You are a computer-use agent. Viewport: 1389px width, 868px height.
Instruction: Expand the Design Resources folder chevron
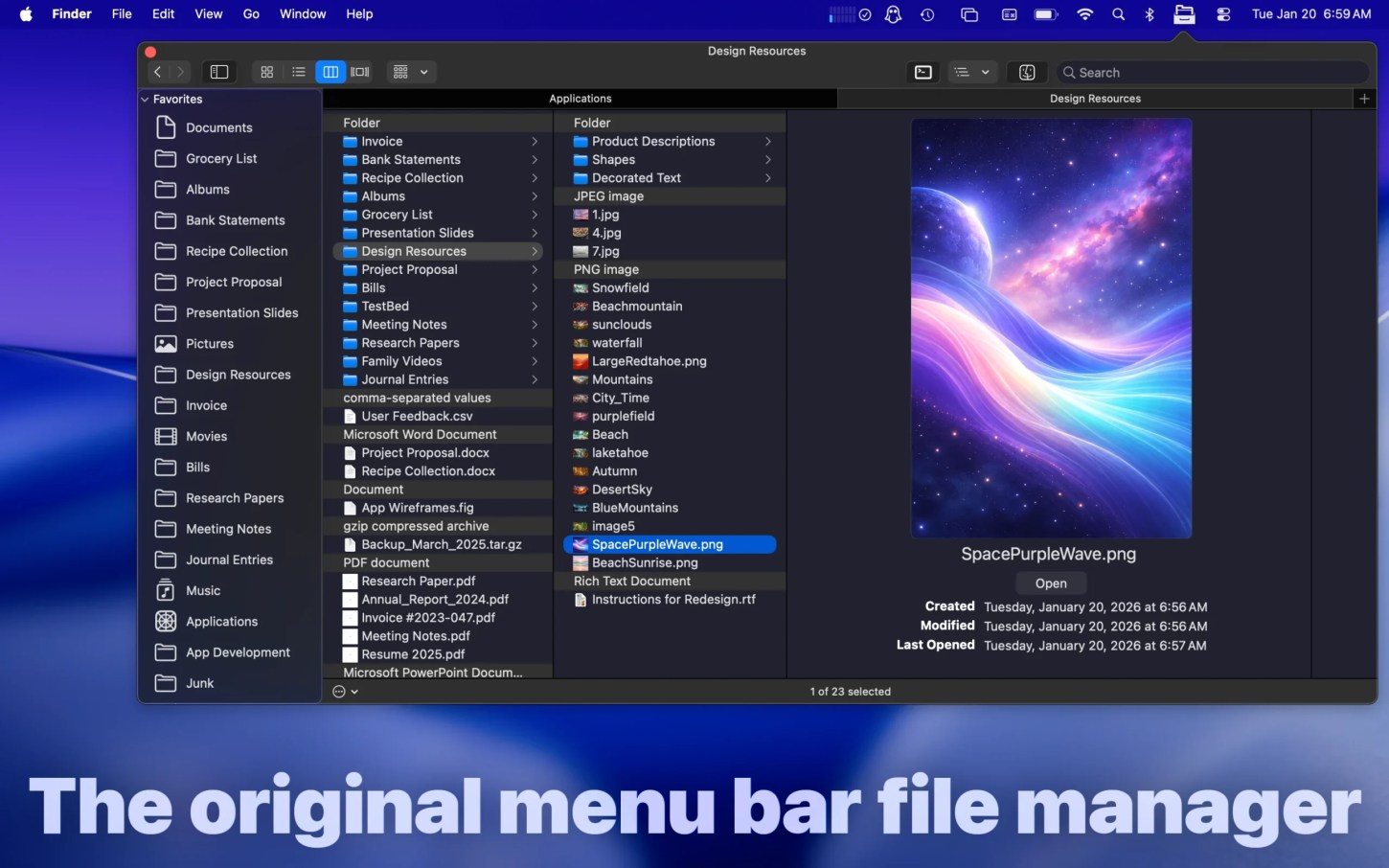tap(535, 251)
